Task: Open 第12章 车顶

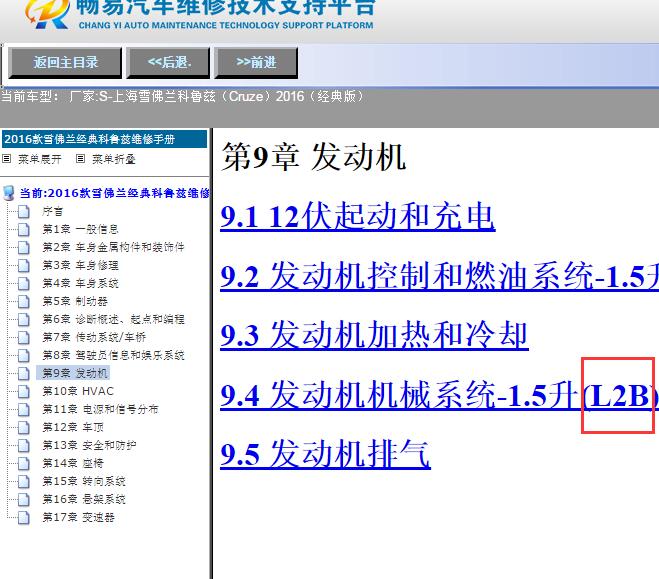Action: pyautogui.click(x=73, y=427)
